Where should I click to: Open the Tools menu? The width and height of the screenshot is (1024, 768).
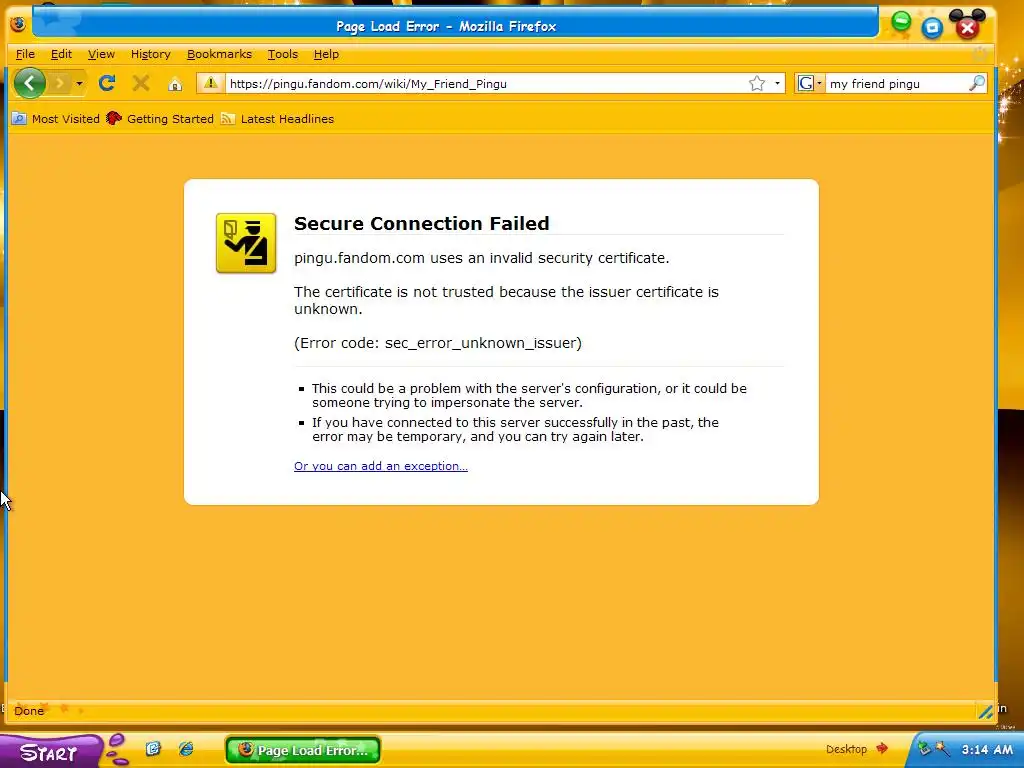tap(282, 54)
